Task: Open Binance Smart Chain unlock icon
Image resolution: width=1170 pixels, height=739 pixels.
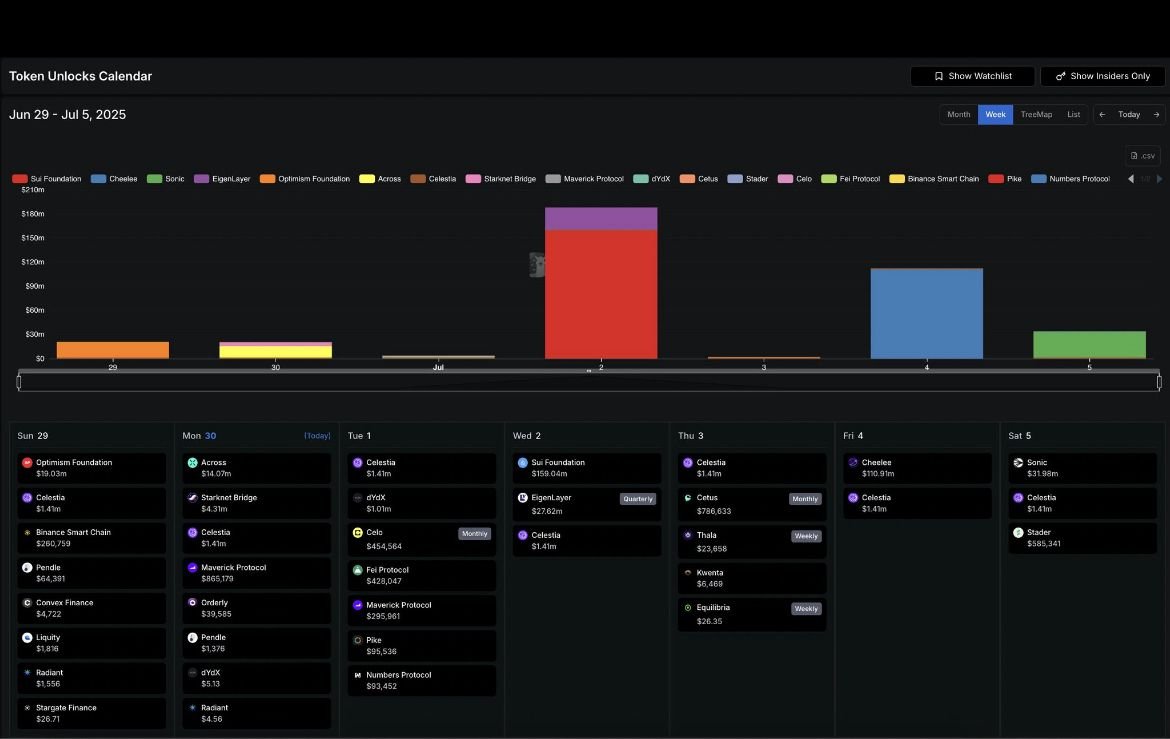Action: [27, 533]
